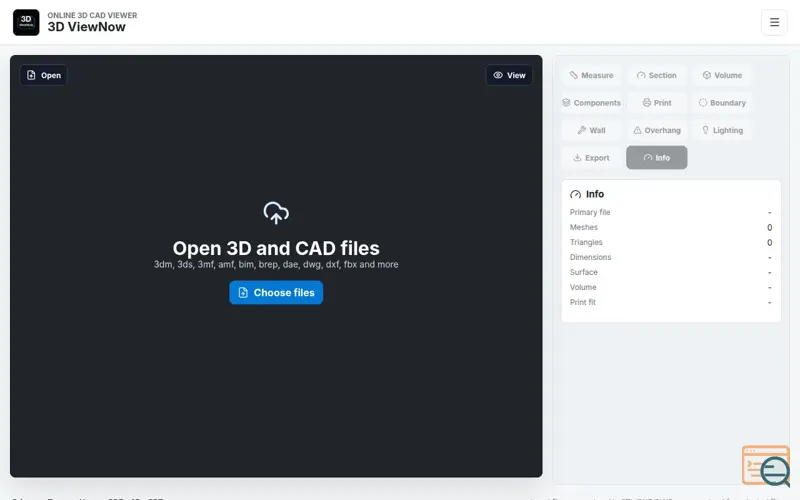800x500 pixels.
Task: Click the Primary file label
Action: [x=590, y=212]
